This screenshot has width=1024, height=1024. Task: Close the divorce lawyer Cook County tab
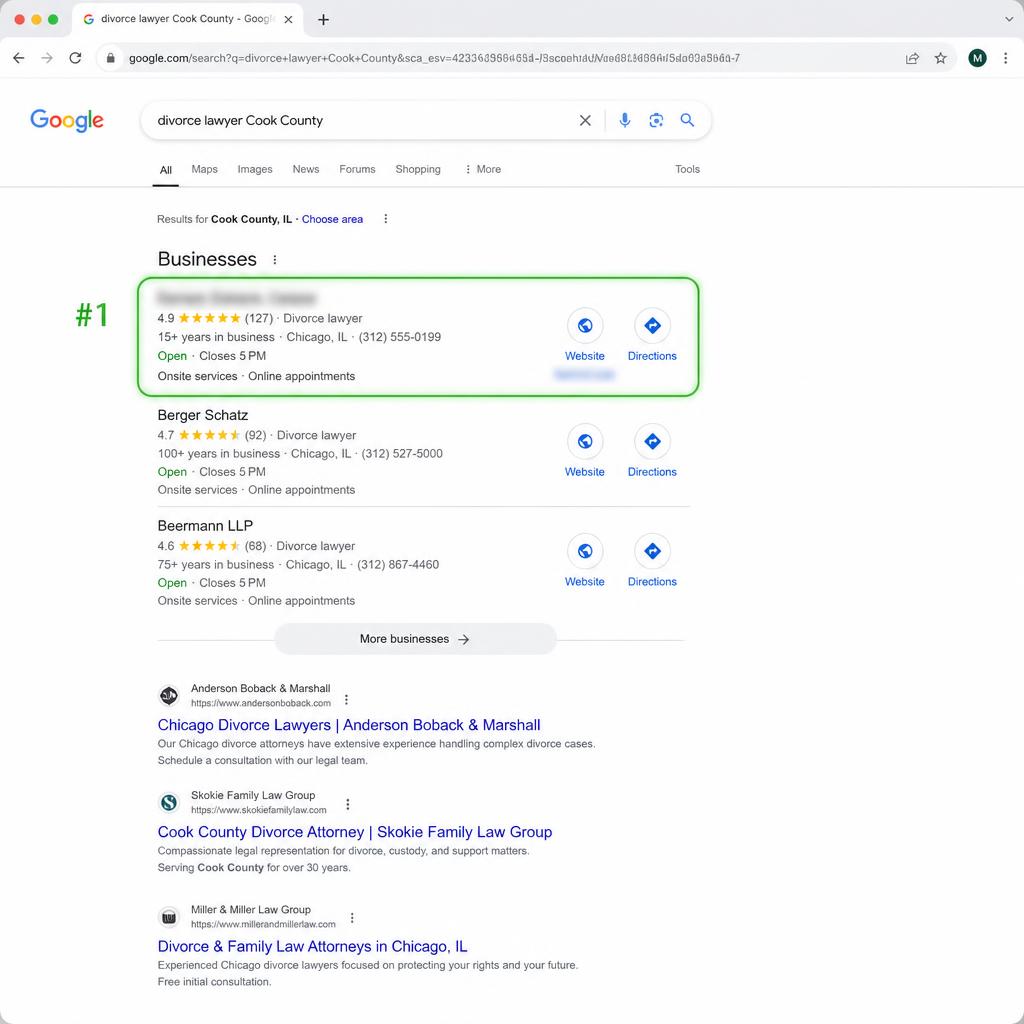pos(288,20)
